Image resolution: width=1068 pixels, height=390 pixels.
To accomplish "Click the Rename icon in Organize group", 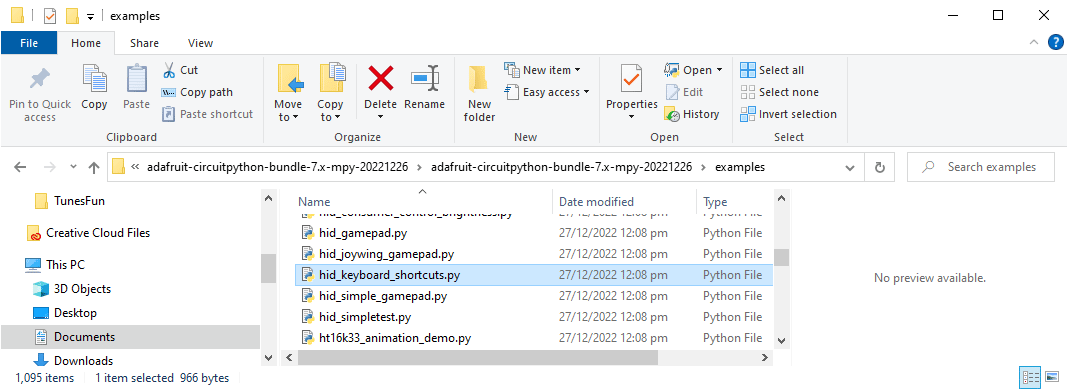I will point(424,78).
